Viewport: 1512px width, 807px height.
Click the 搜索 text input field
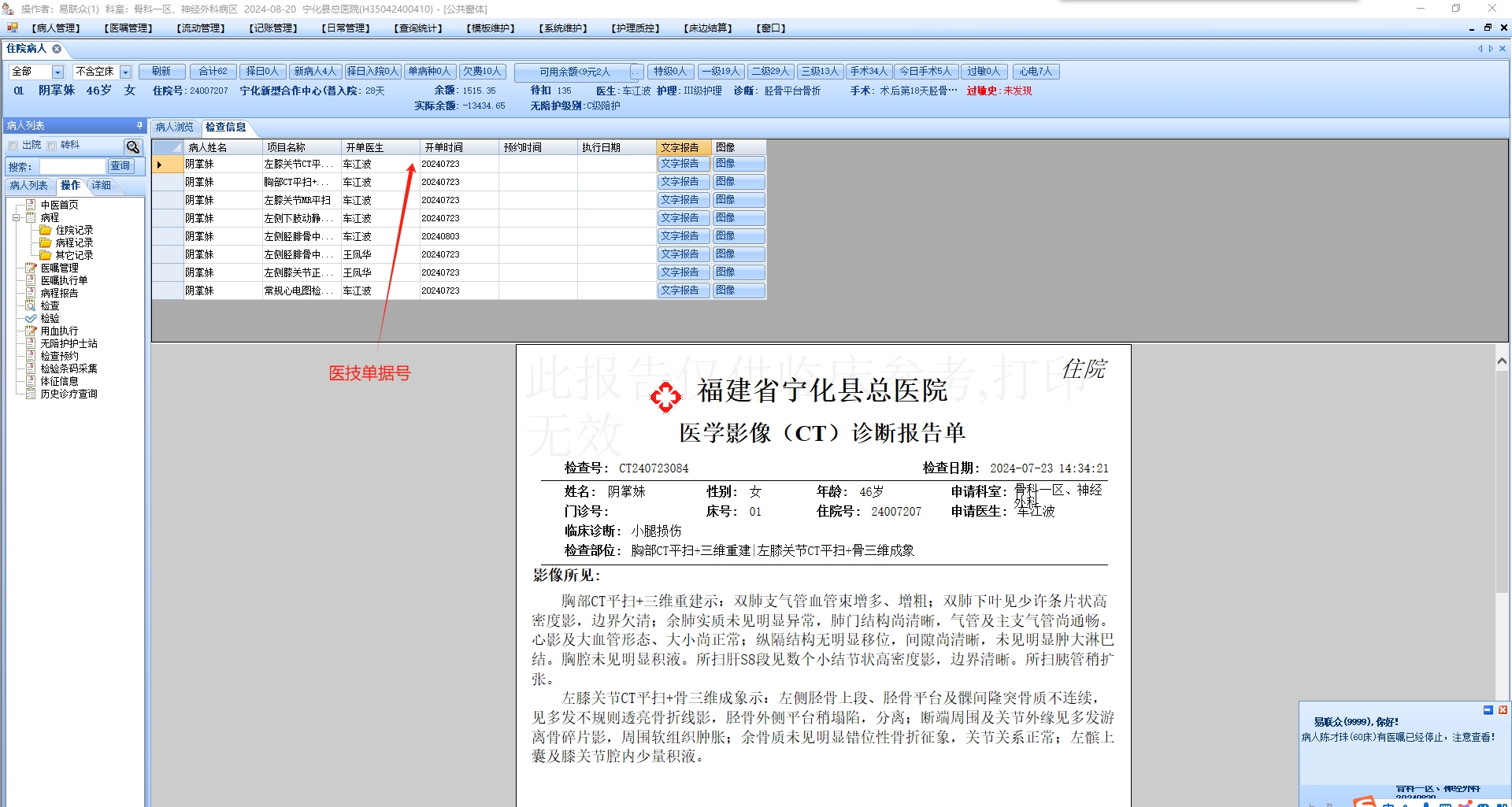click(72, 166)
